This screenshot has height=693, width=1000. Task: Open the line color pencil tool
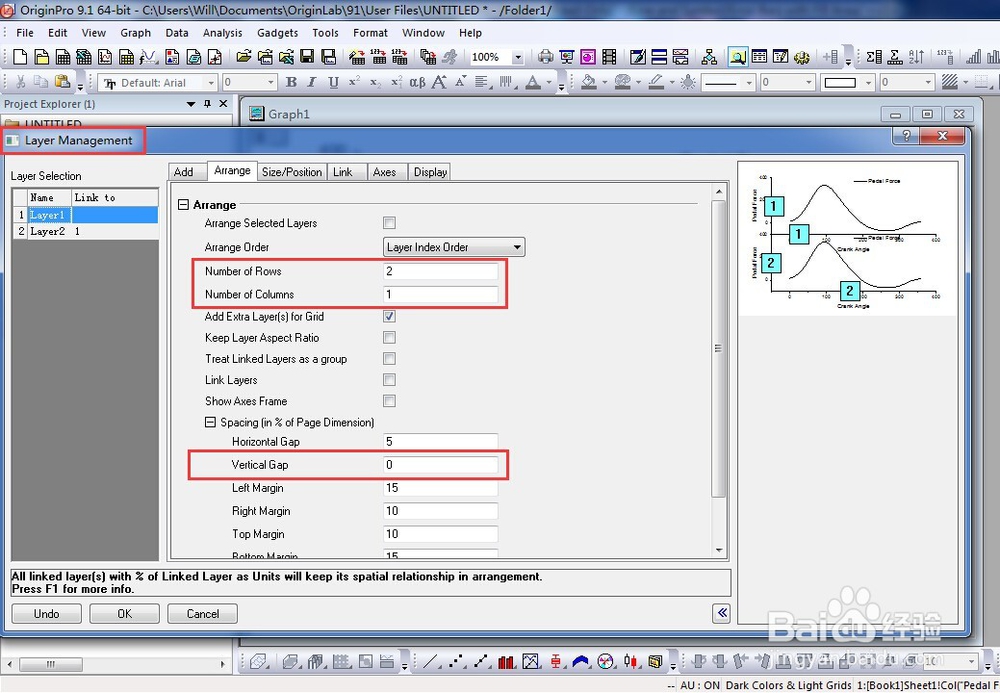point(656,82)
